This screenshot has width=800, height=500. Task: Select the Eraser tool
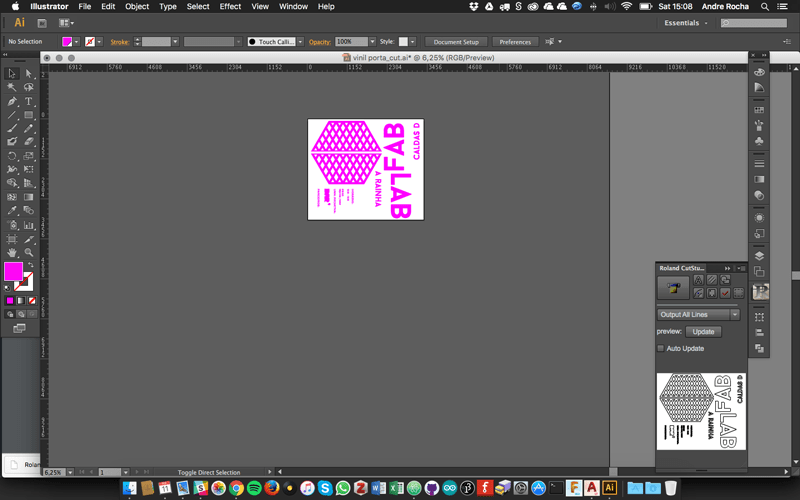pyautogui.click(x=29, y=141)
